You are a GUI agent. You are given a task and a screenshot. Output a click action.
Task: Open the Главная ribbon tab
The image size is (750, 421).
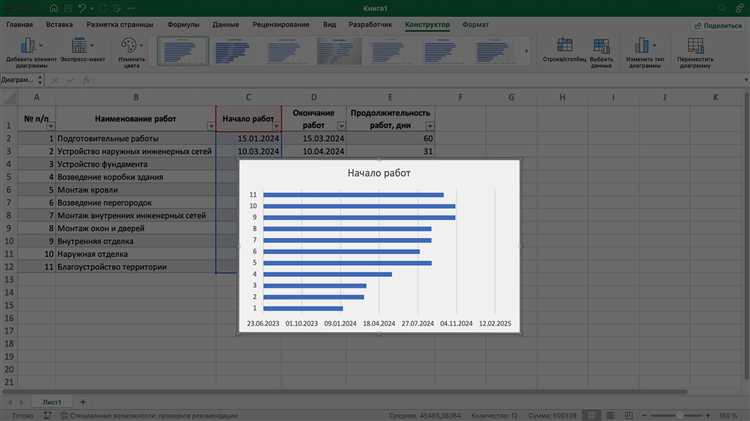[20, 24]
